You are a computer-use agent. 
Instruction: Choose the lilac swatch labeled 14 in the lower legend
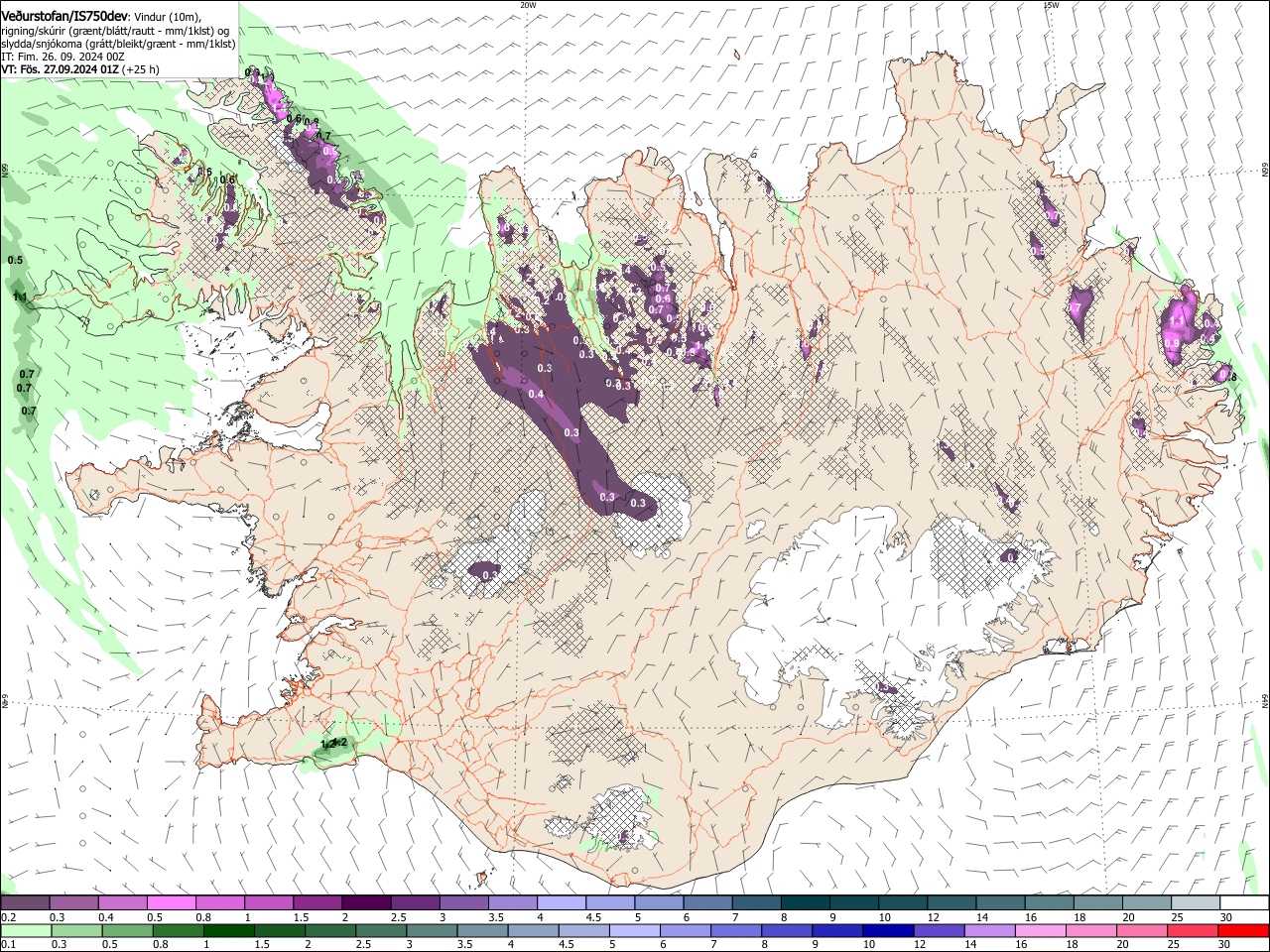click(x=991, y=931)
